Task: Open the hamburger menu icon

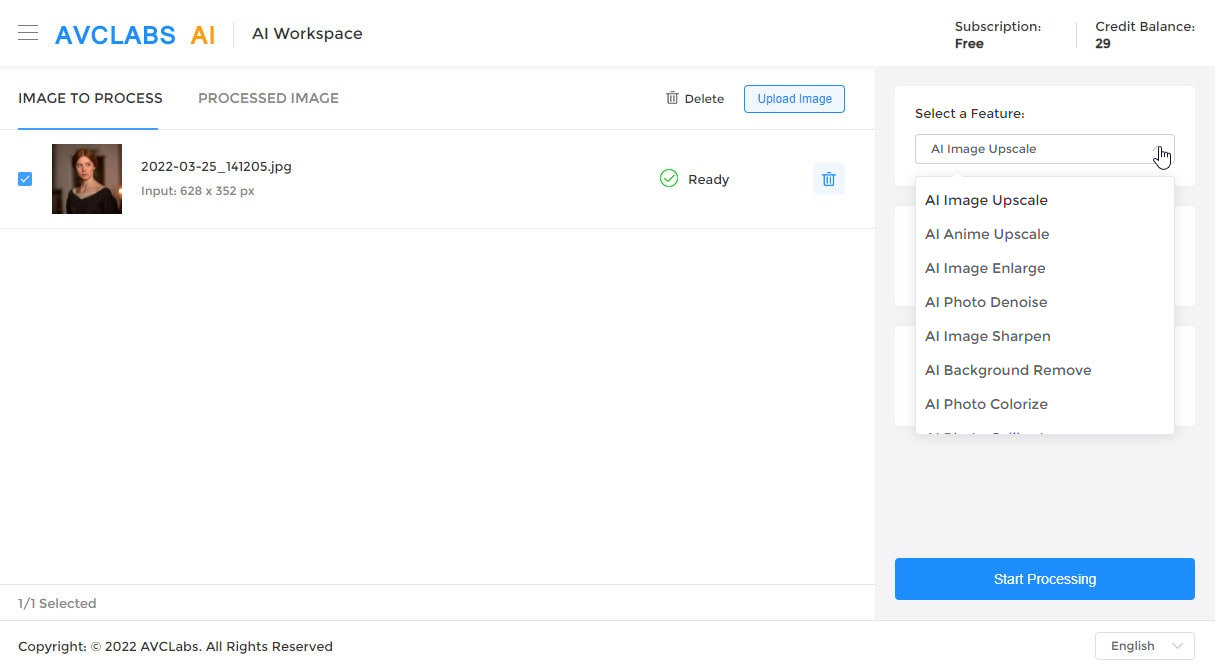Action: click(28, 33)
